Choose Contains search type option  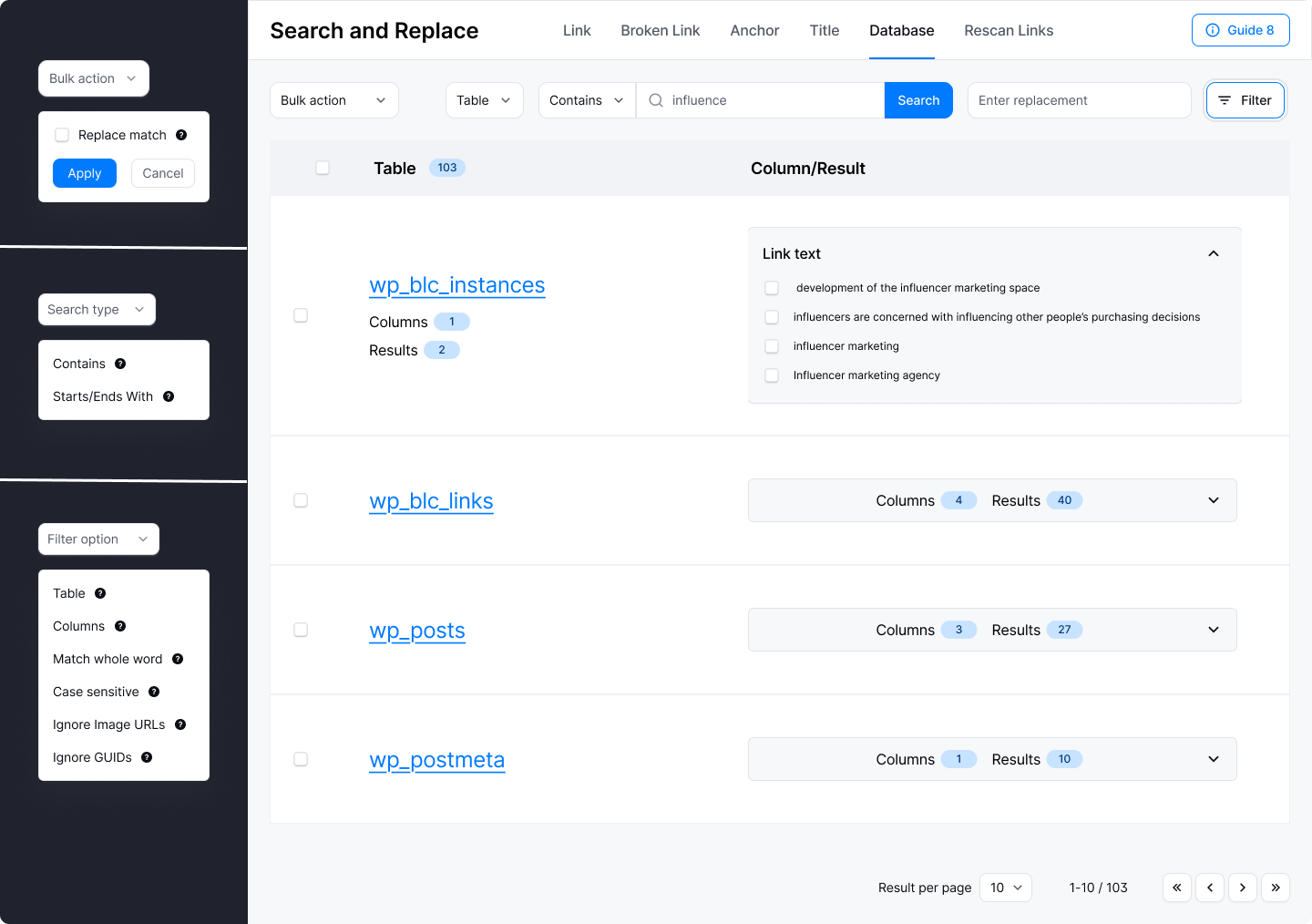[x=79, y=364]
